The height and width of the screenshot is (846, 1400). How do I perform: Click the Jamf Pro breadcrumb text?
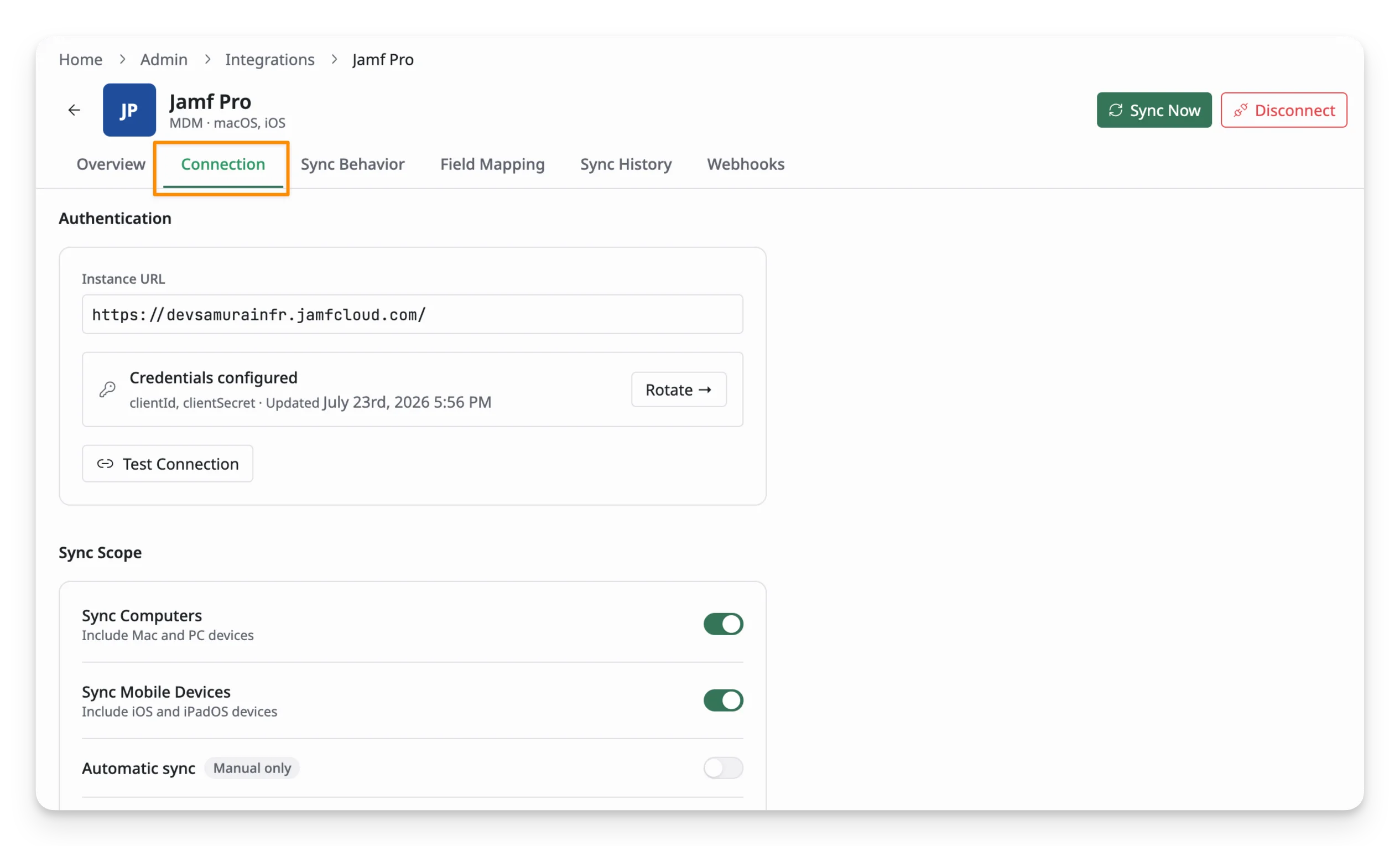pos(383,60)
